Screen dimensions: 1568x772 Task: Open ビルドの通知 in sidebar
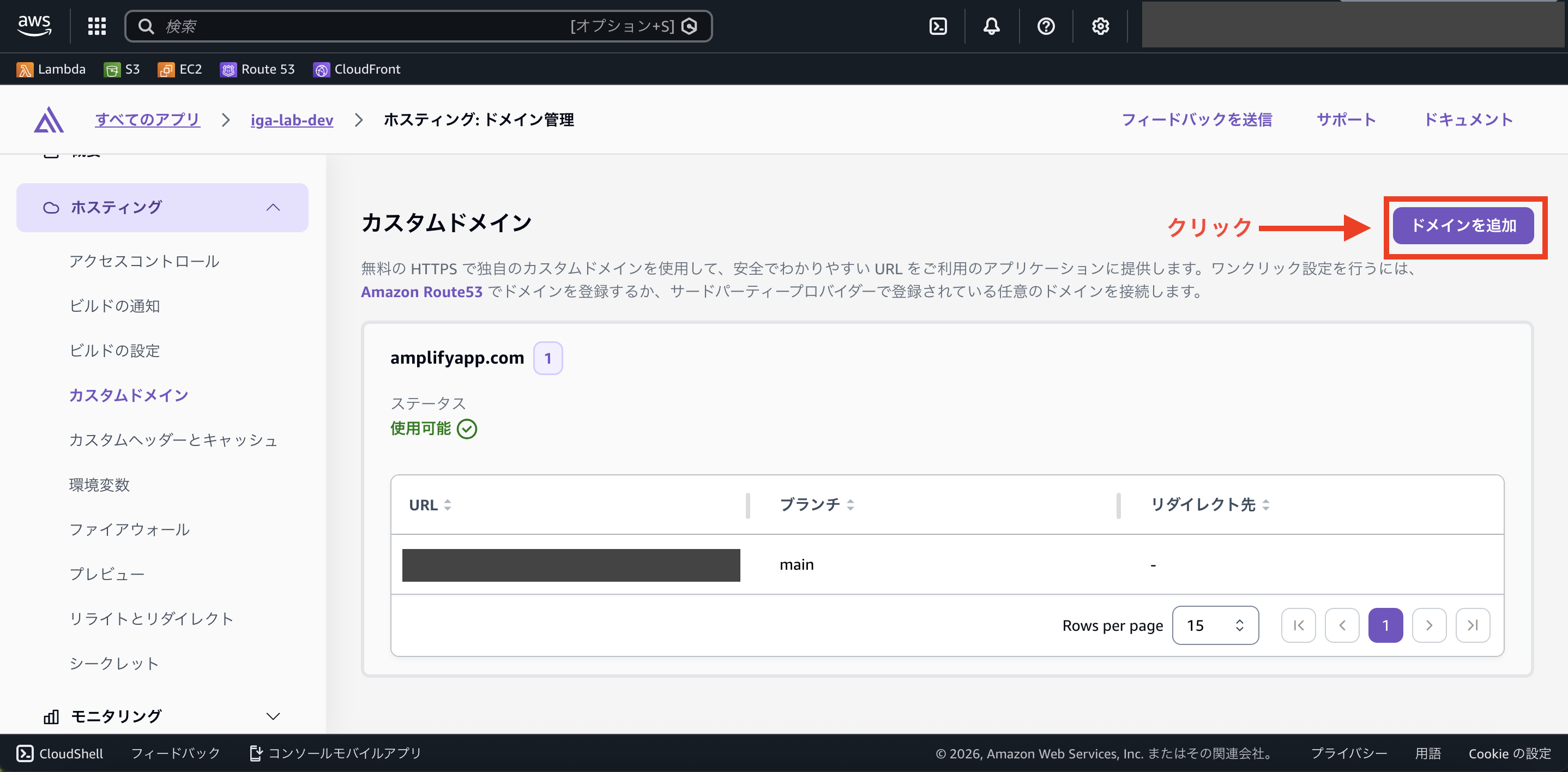pyautogui.click(x=114, y=306)
